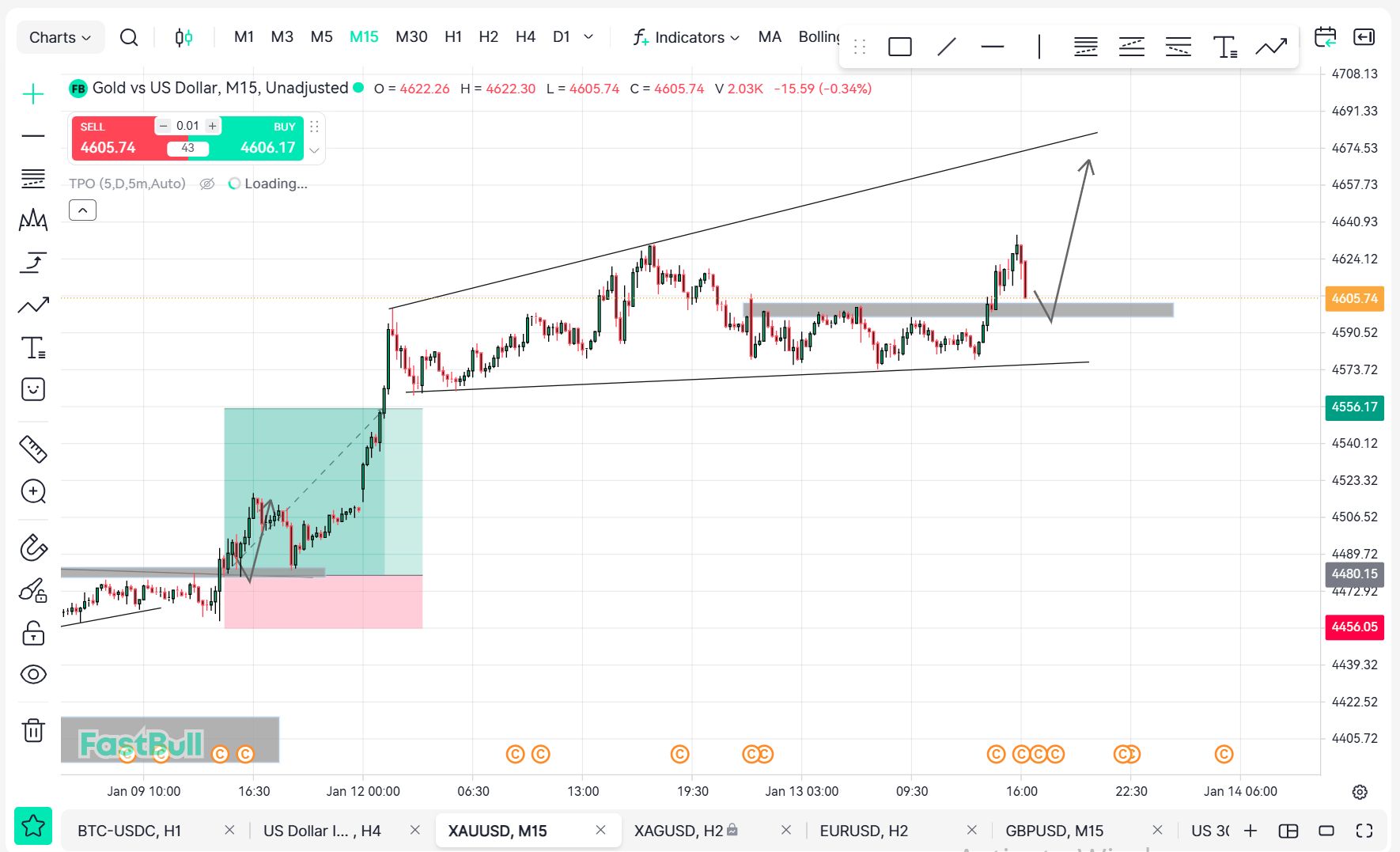Image resolution: width=1400 pixels, height=852 pixels.
Task: Select the crosshair cursor tool
Action: point(33,95)
